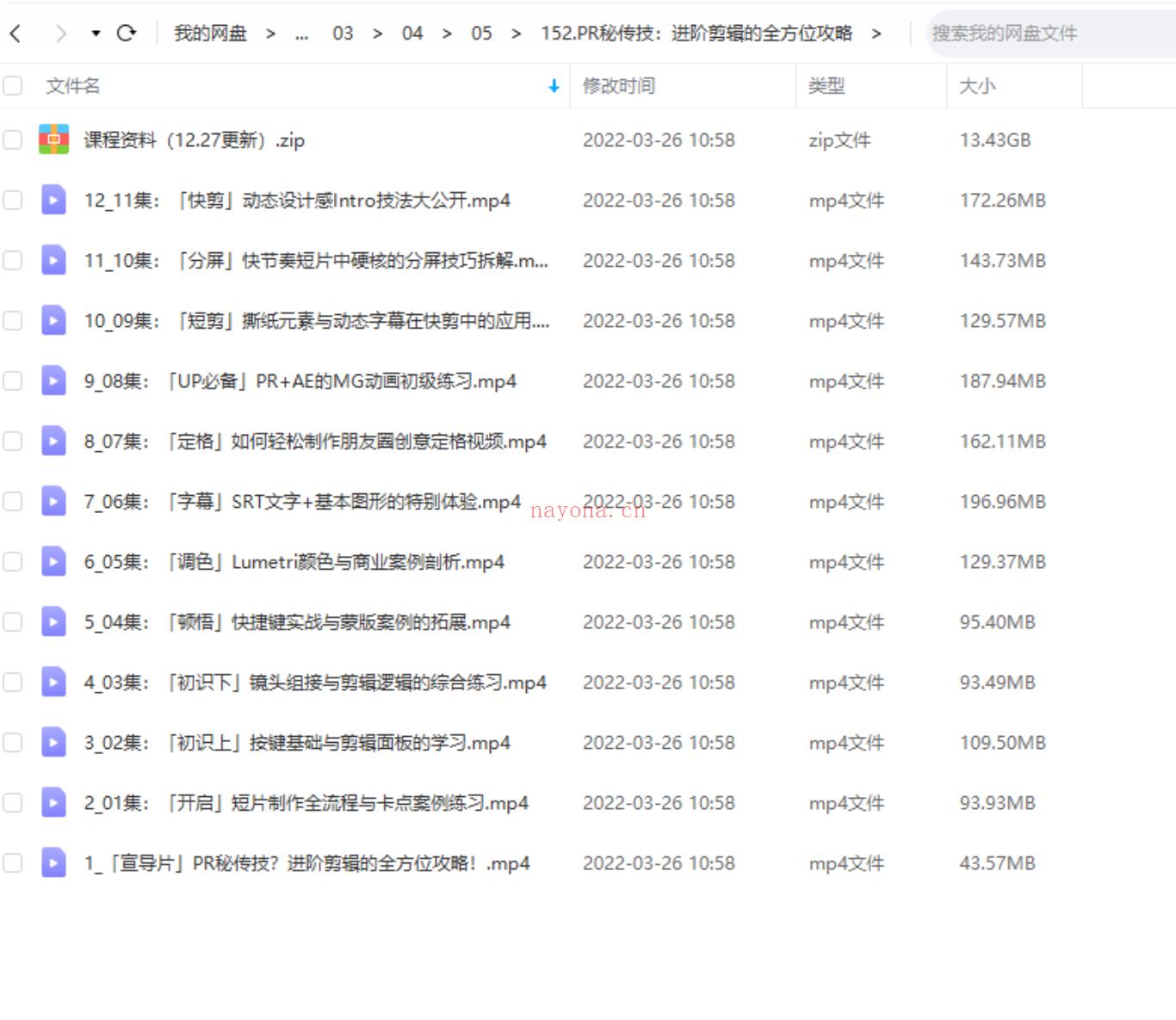The image size is (1176, 1020).
Task: Check the box for 8_07集 video
Action: [12, 441]
